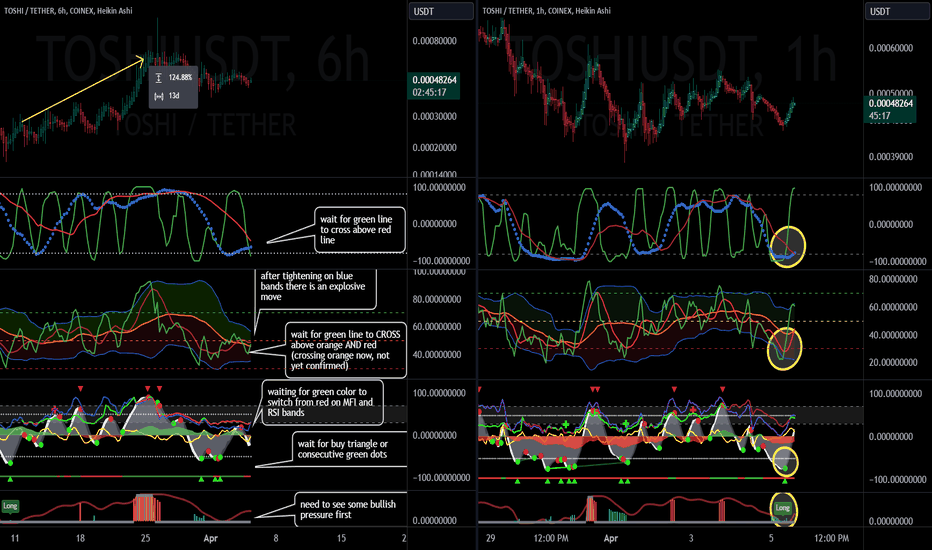Select 'need to see some bullish pressure' note

point(351,510)
